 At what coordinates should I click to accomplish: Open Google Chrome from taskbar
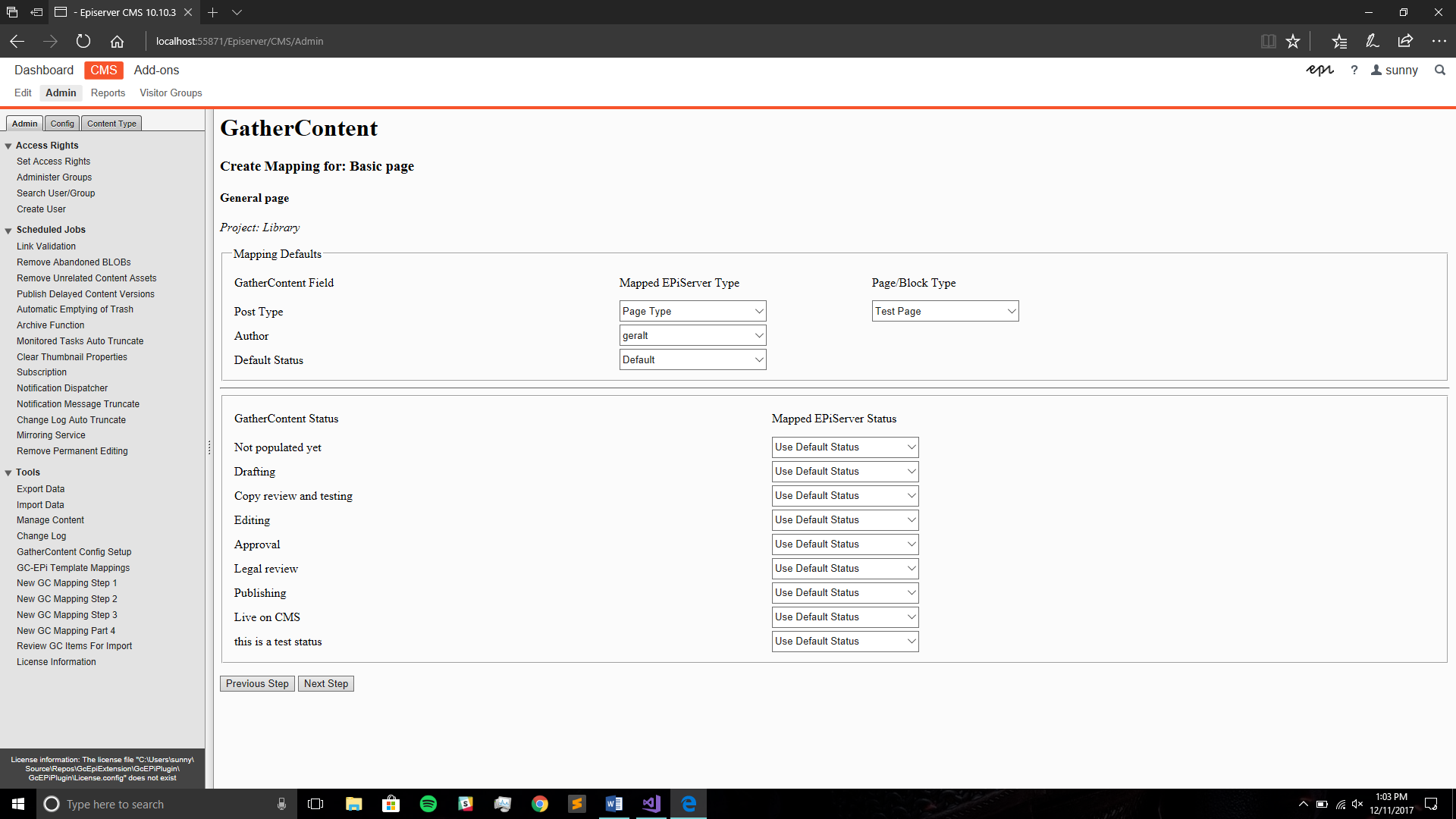coord(539,804)
